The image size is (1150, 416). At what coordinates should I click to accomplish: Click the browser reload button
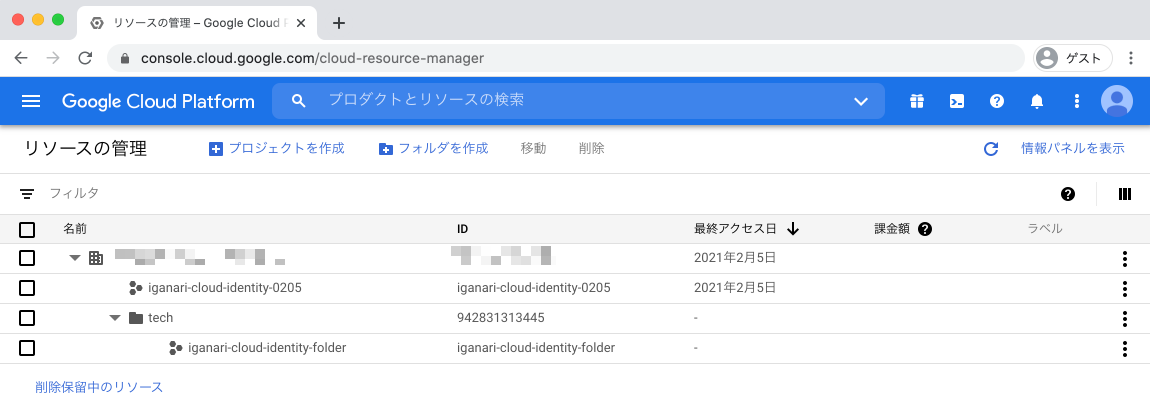85,59
